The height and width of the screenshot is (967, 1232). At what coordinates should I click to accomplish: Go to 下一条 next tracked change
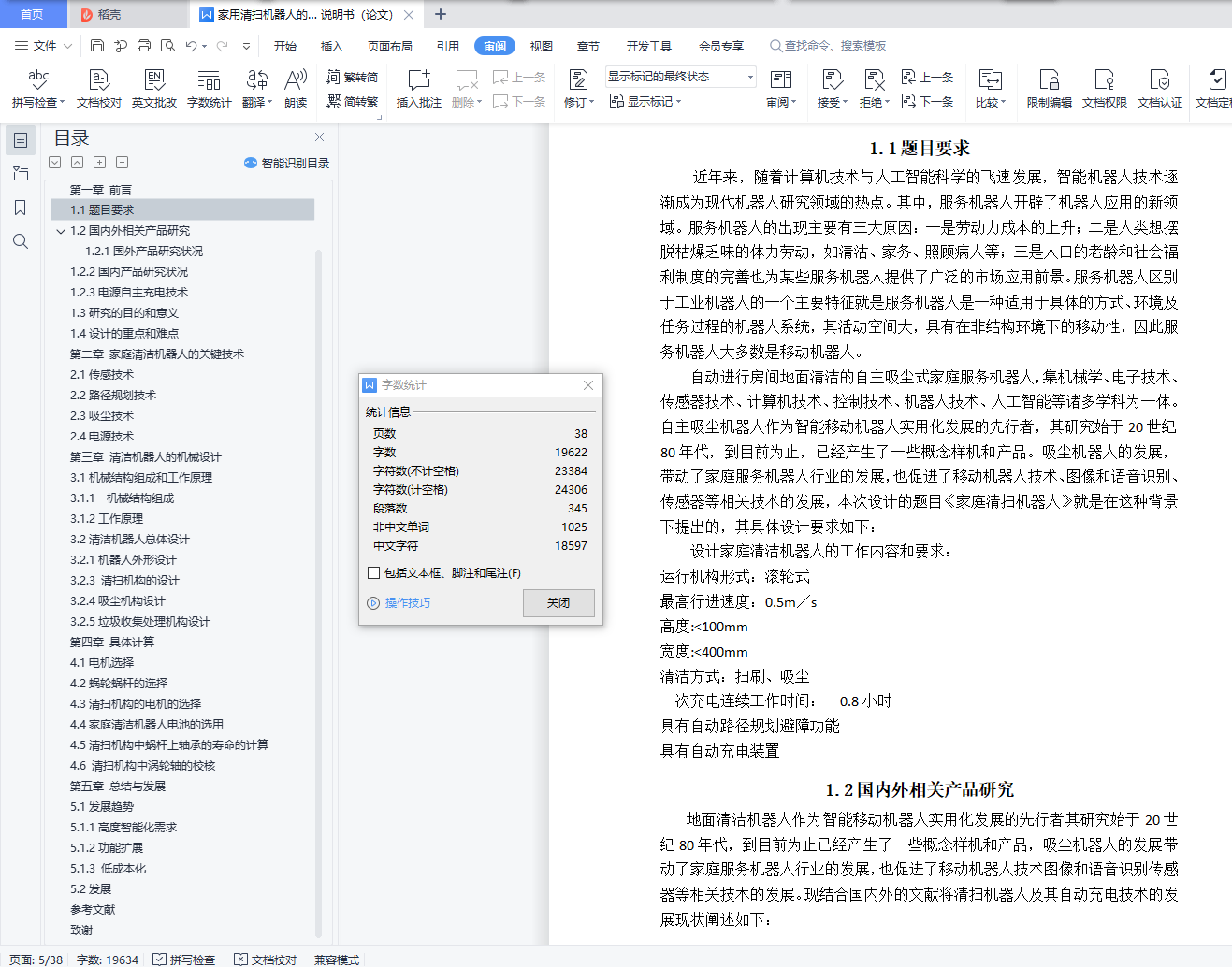(927, 101)
